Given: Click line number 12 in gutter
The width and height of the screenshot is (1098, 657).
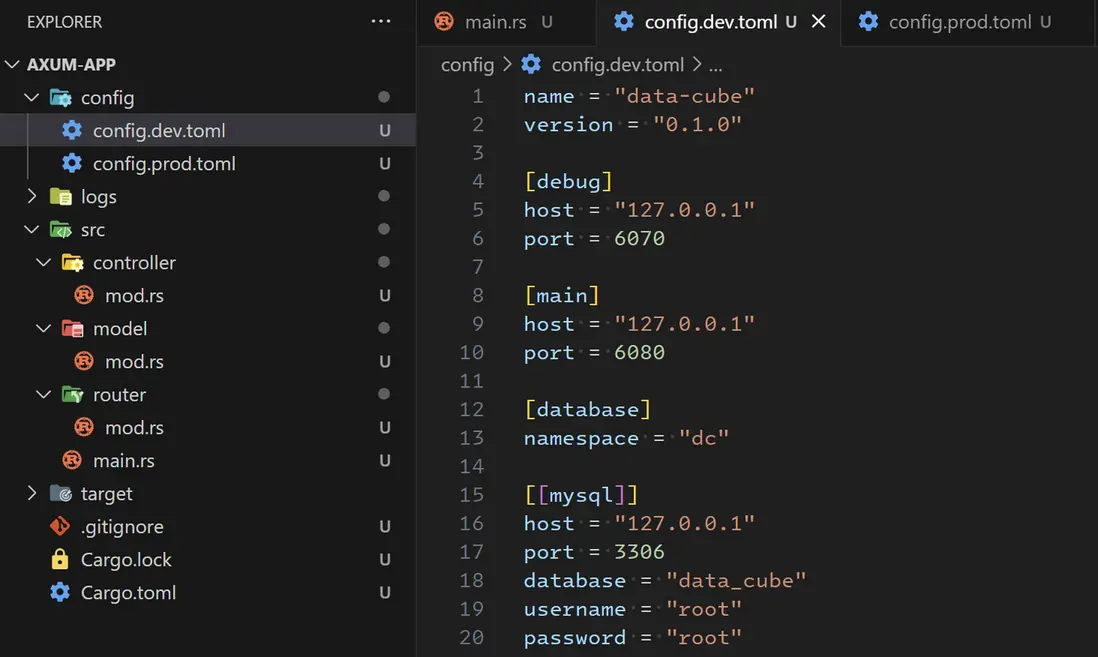Looking at the screenshot, I should (x=471, y=409).
